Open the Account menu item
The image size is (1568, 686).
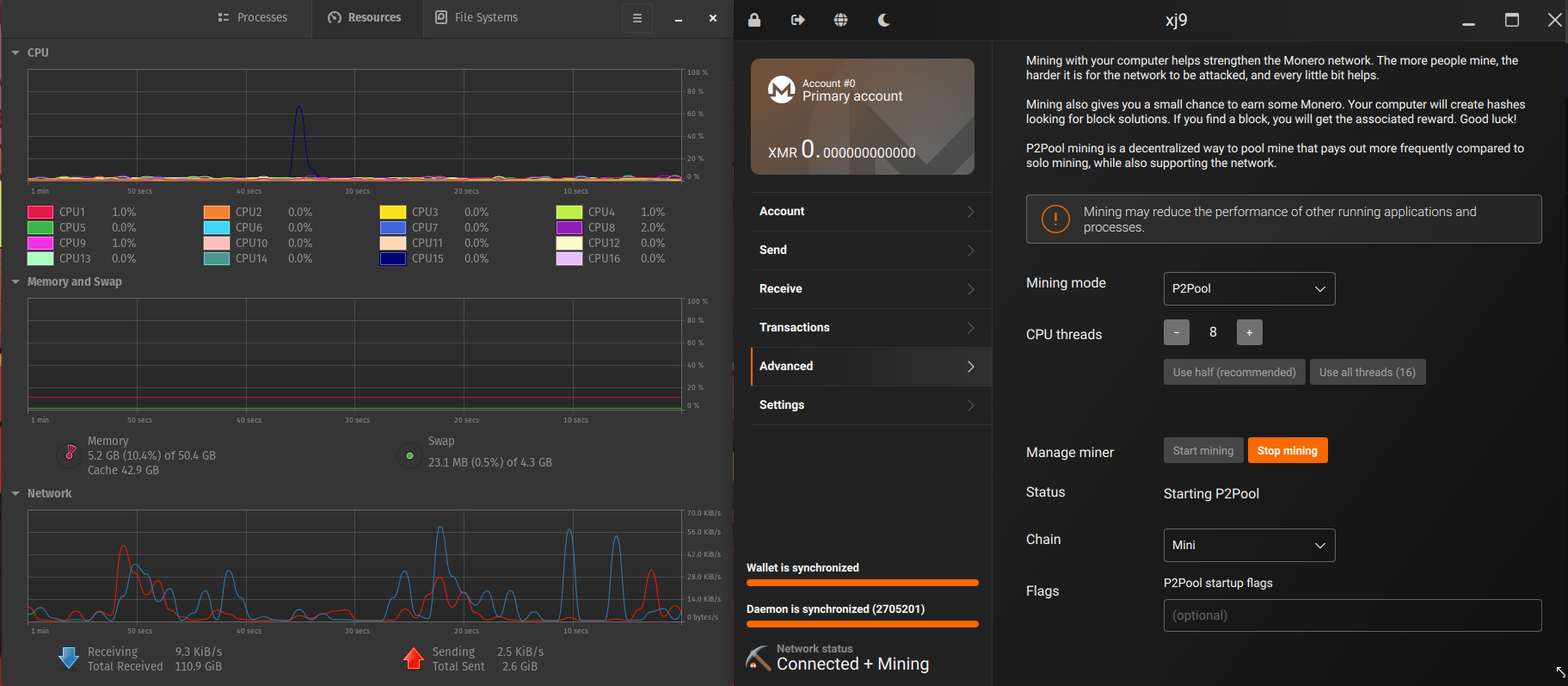point(870,212)
